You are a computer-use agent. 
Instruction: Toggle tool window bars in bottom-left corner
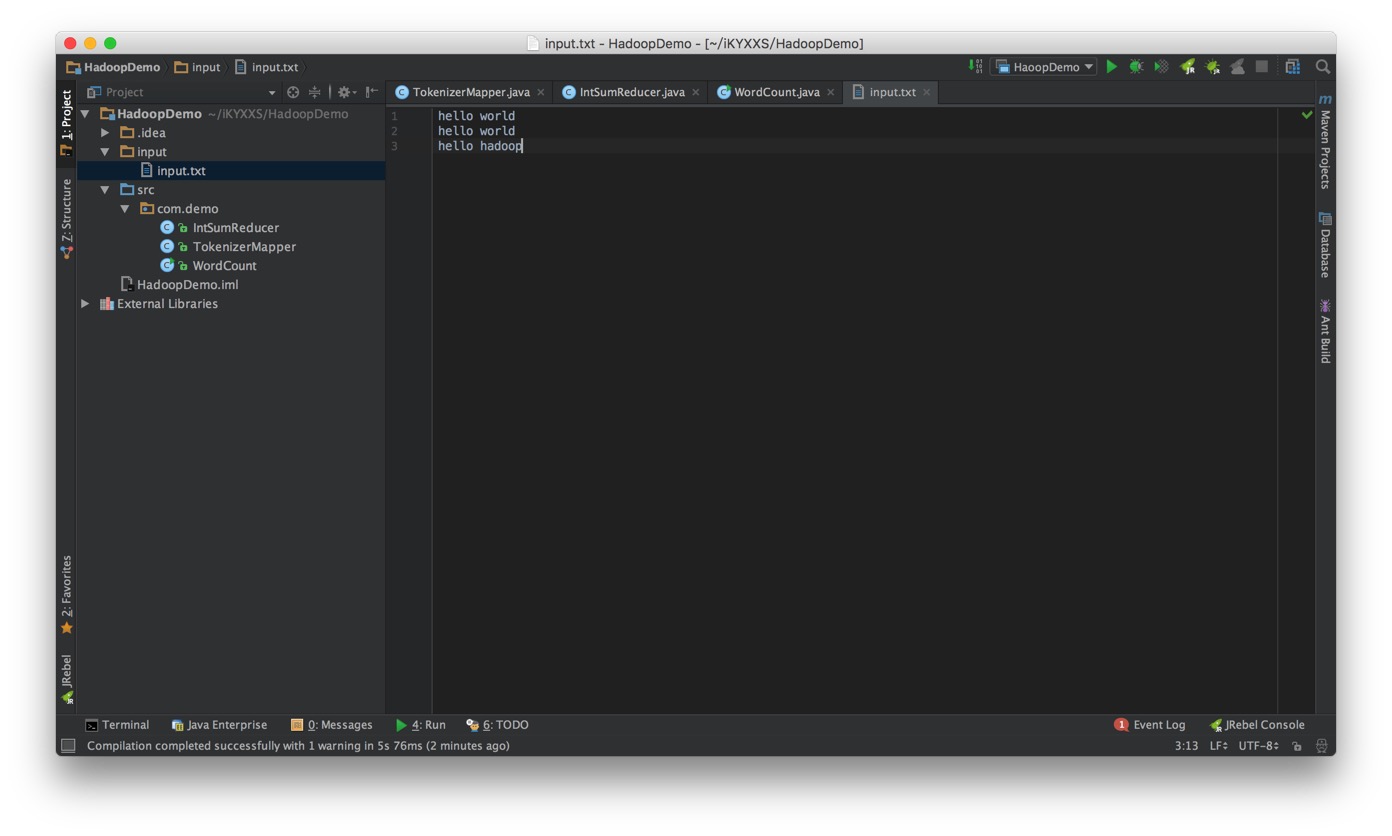(x=68, y=745)
